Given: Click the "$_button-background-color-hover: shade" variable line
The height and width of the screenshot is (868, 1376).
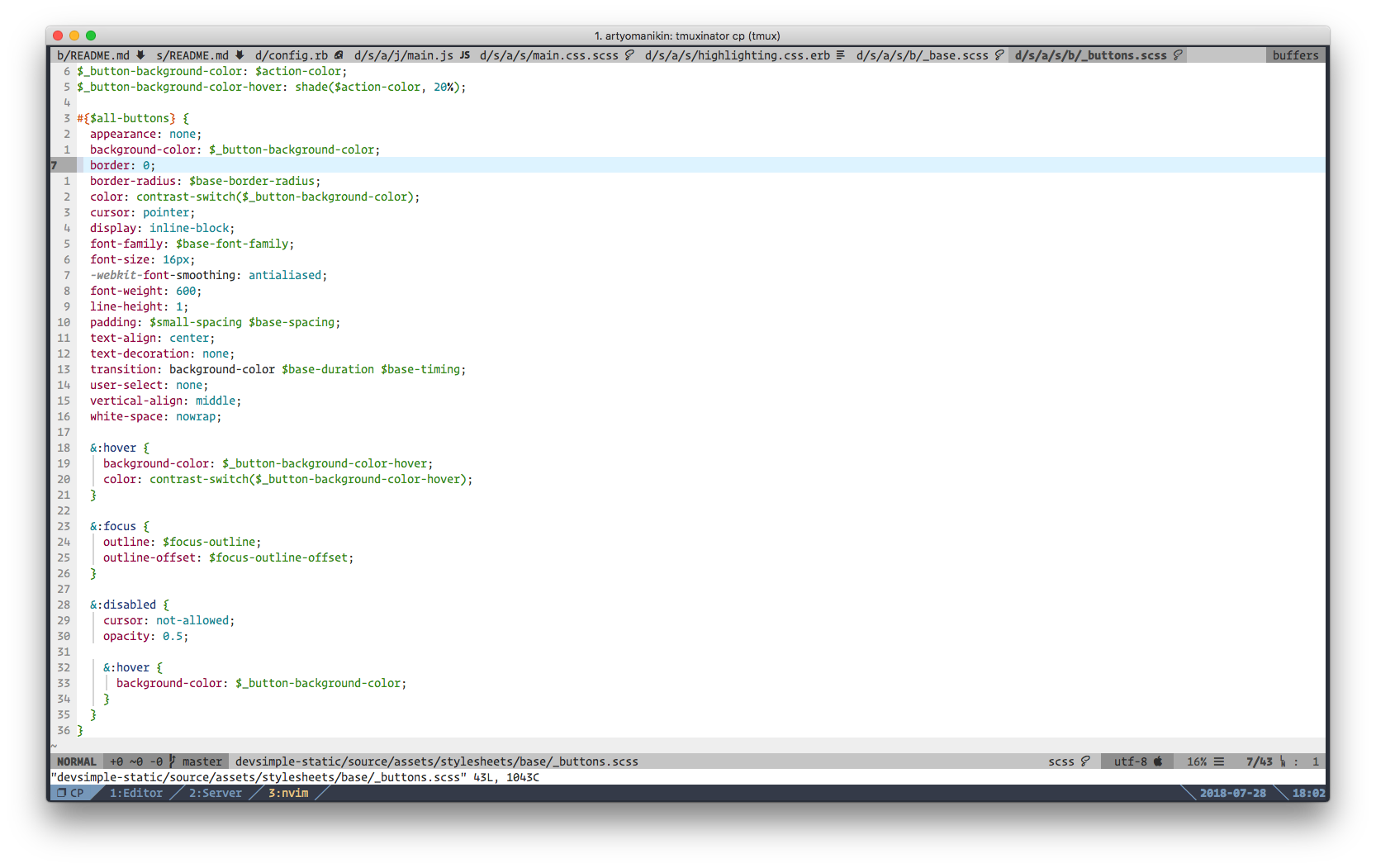Looking at the screenshot, I should [x=271, y=87].
